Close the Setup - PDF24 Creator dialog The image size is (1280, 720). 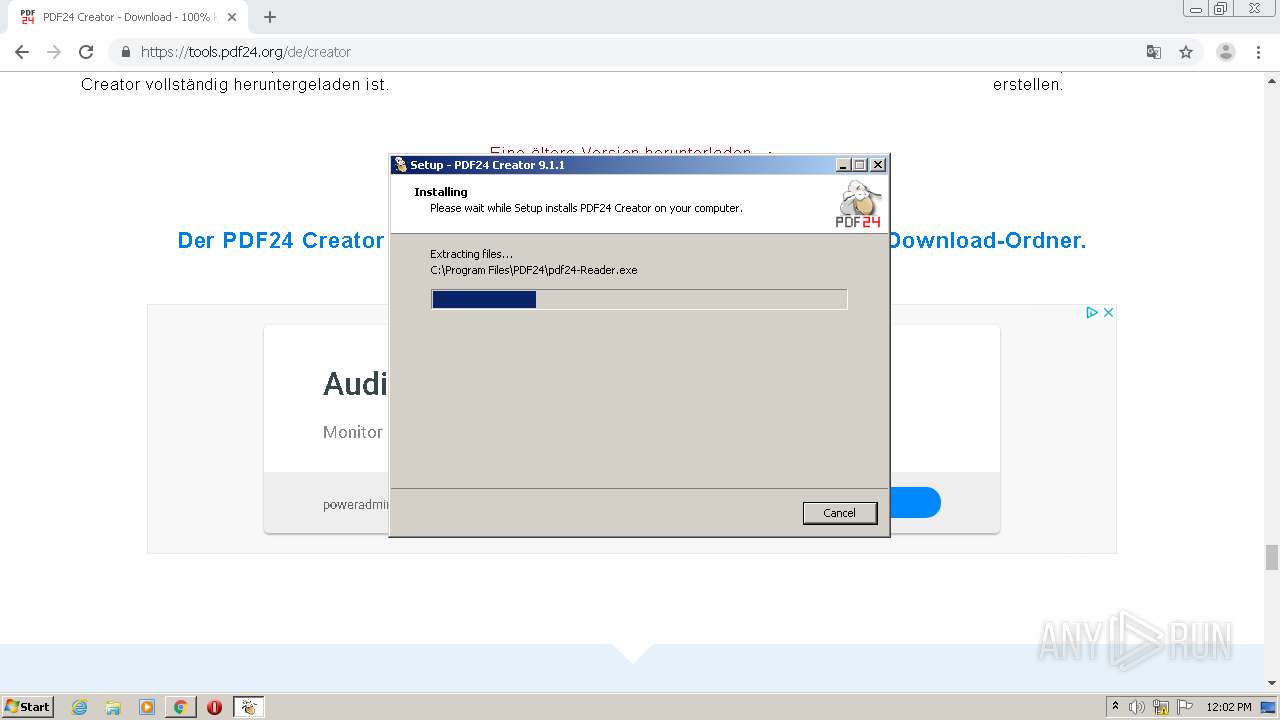point(877,165)
